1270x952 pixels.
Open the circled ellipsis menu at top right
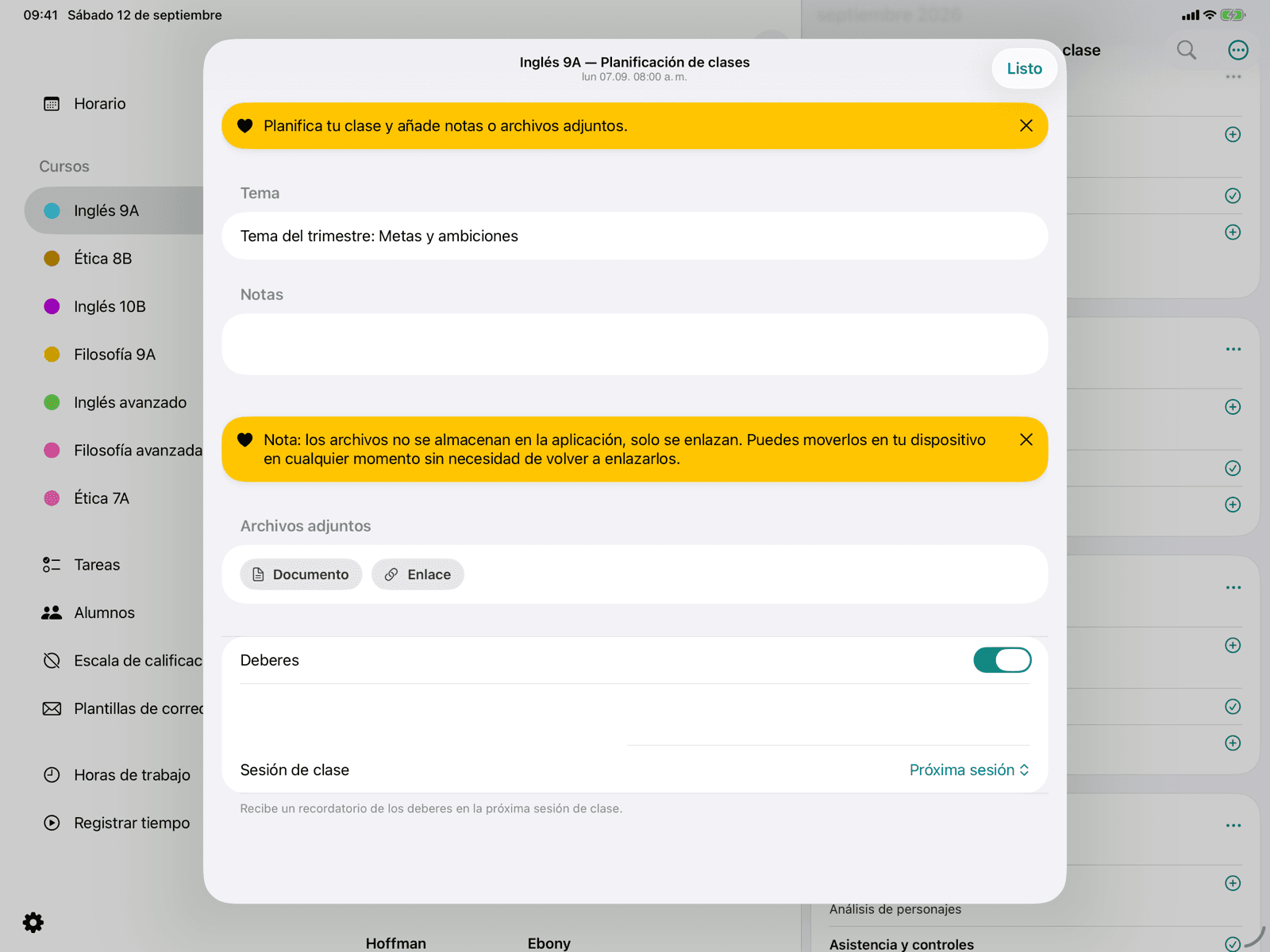tap(1238, 50)
